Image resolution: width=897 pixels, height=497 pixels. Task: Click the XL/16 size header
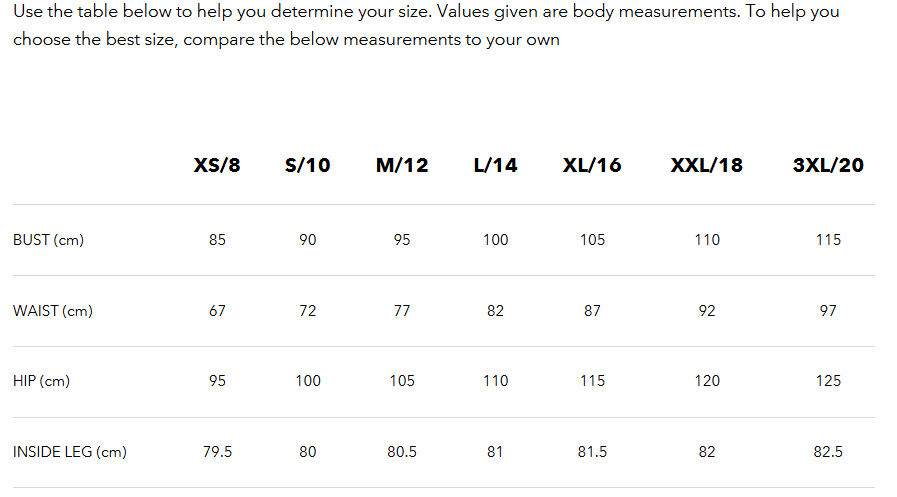click(x=592, y=165)
